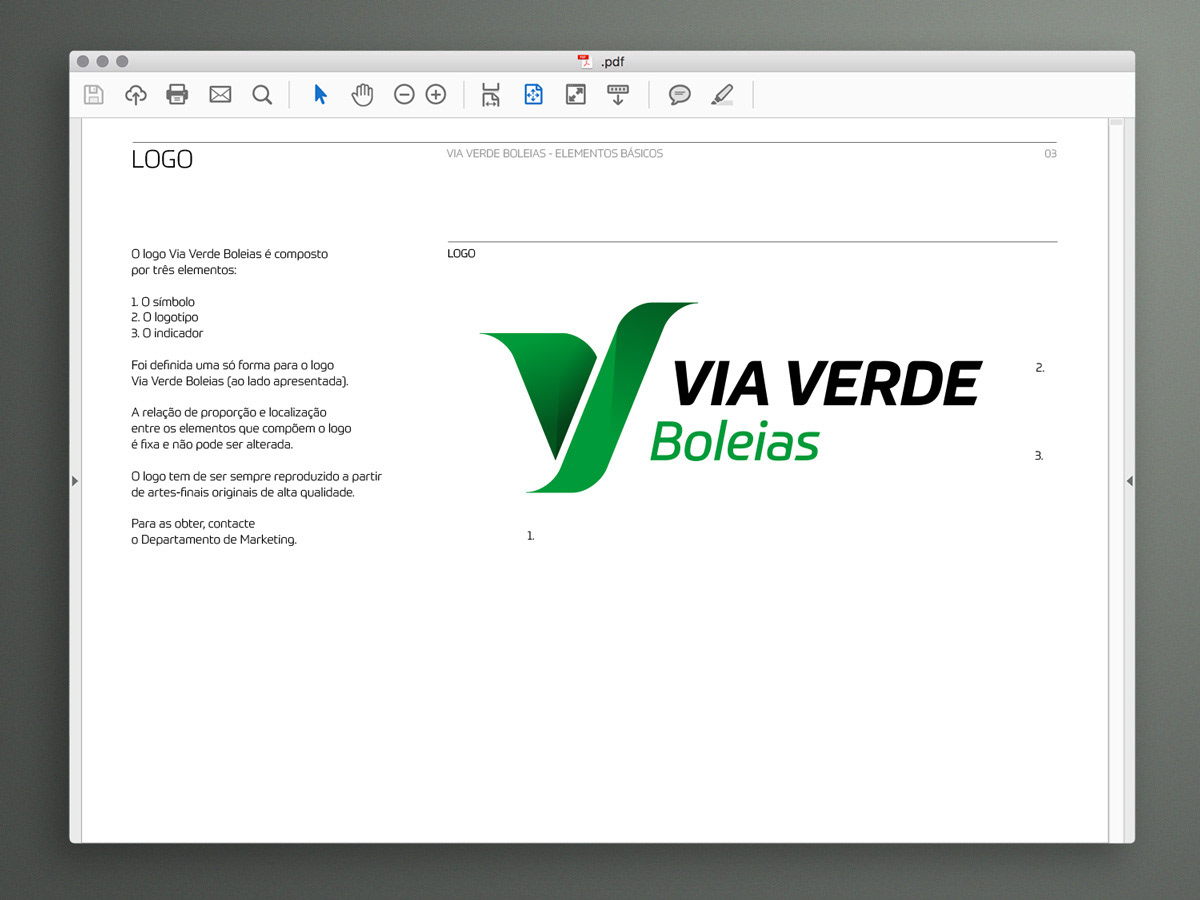The height and width of the screenshot is (900, 1200).
Task: Click the line '3. O indicador'
Action: tap(167, 334)
